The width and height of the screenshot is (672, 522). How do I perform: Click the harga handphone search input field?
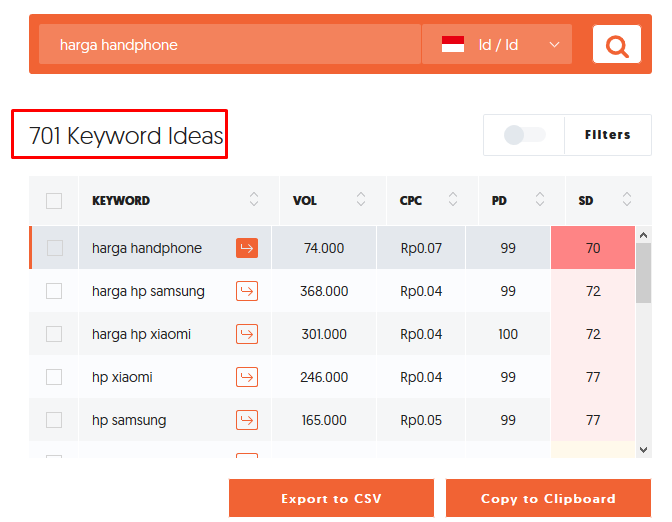(230, 45)
